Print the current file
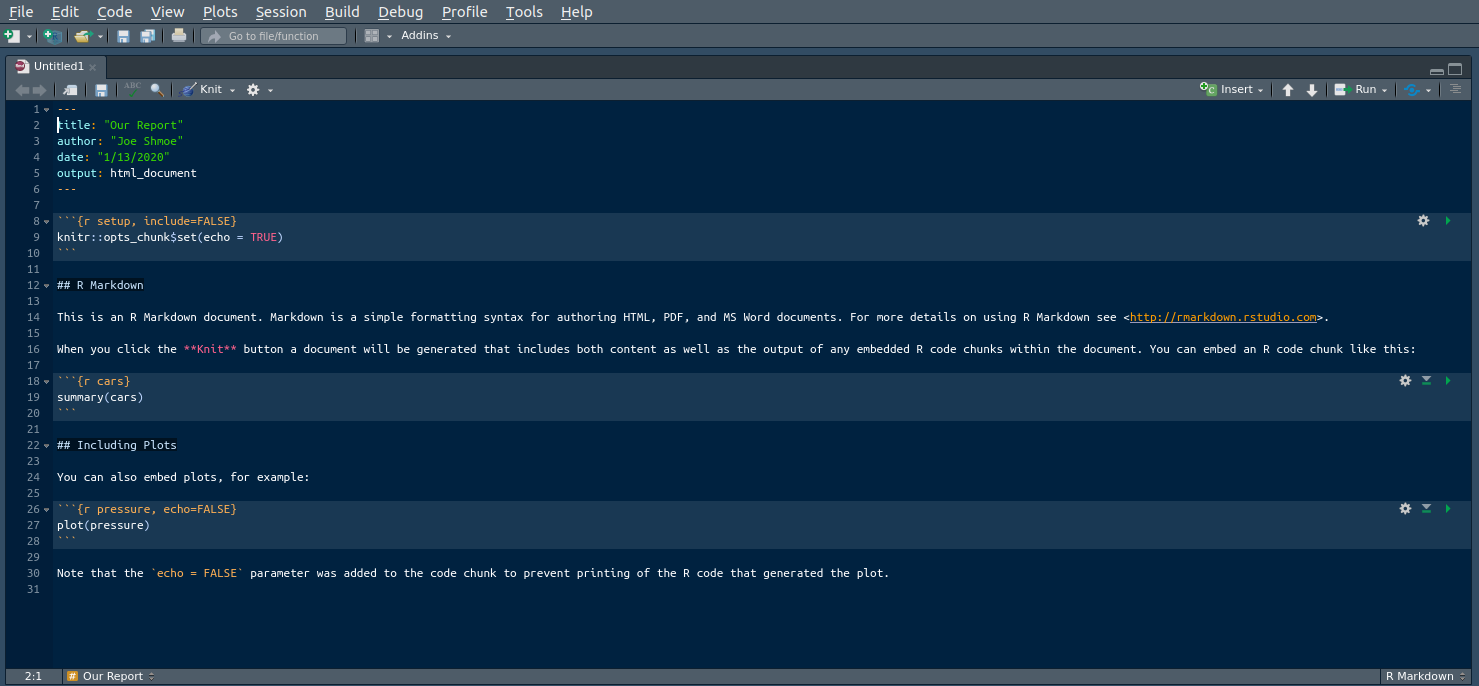The height and width of the screenshot is (686, 1479). click(179, 36)
